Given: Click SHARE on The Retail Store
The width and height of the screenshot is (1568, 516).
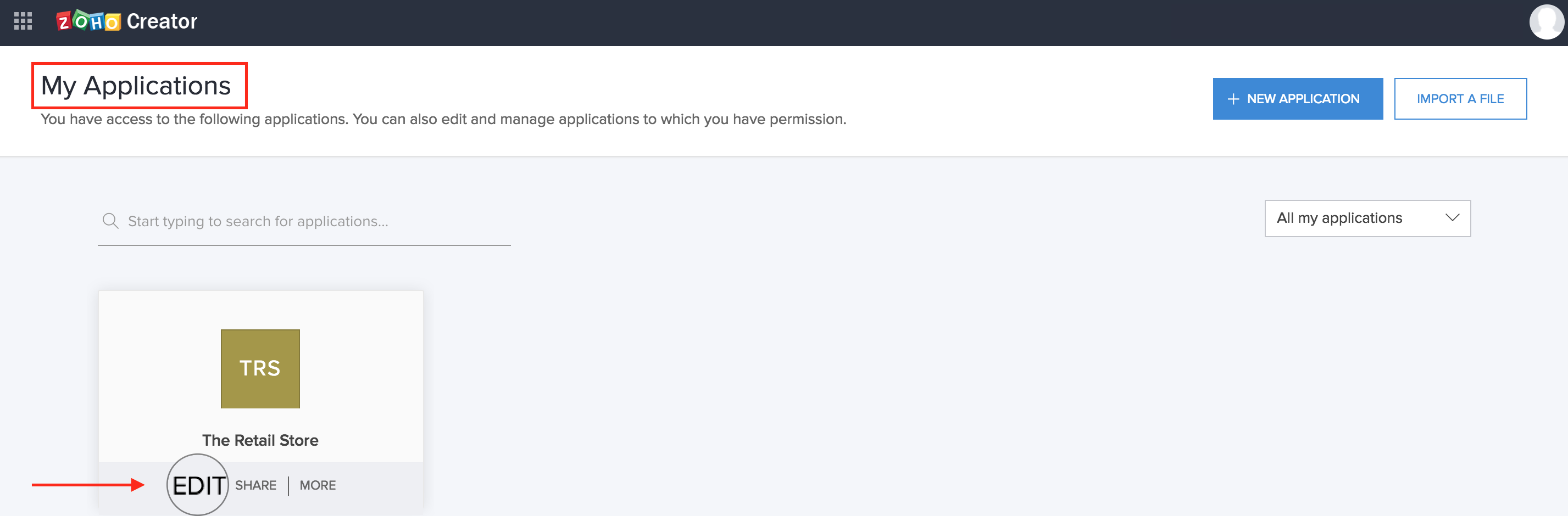Looking at the screenshot, I should tap(255, 485).
